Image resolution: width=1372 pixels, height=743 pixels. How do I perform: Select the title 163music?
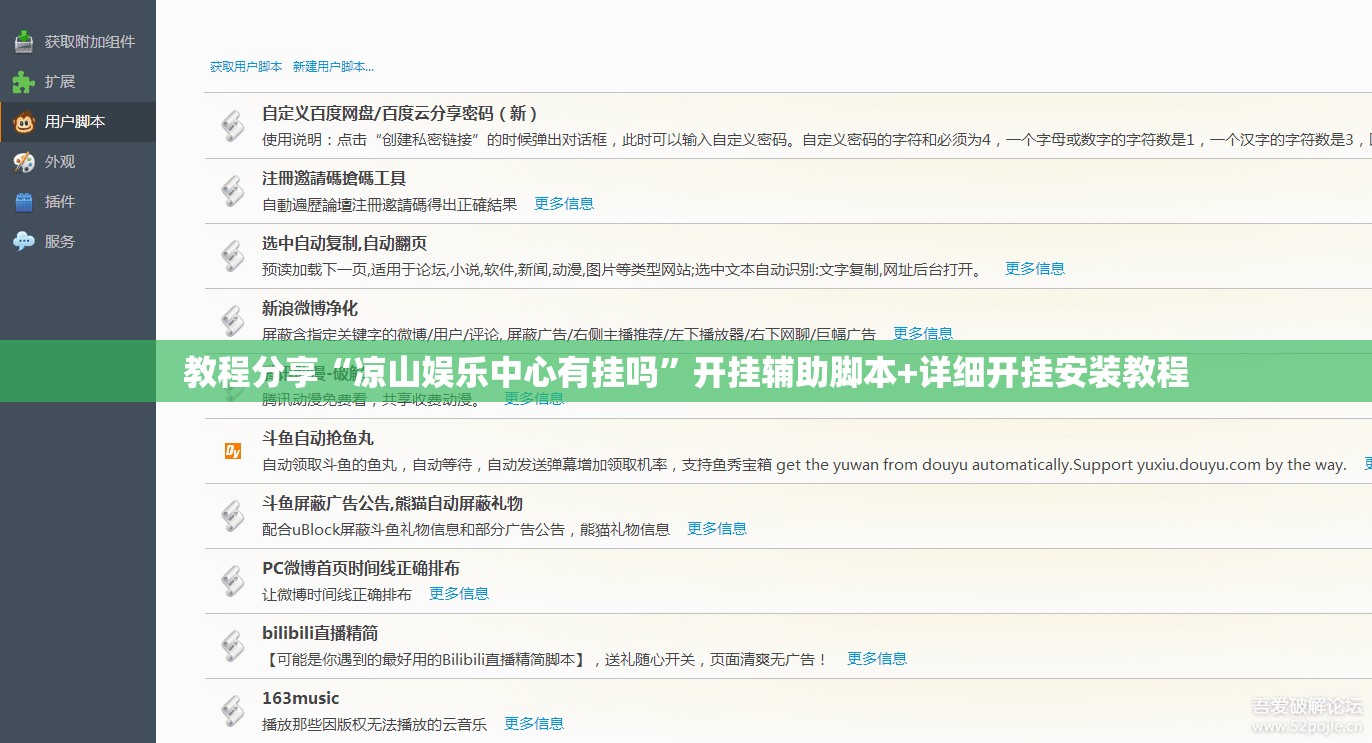coord(301,699)
